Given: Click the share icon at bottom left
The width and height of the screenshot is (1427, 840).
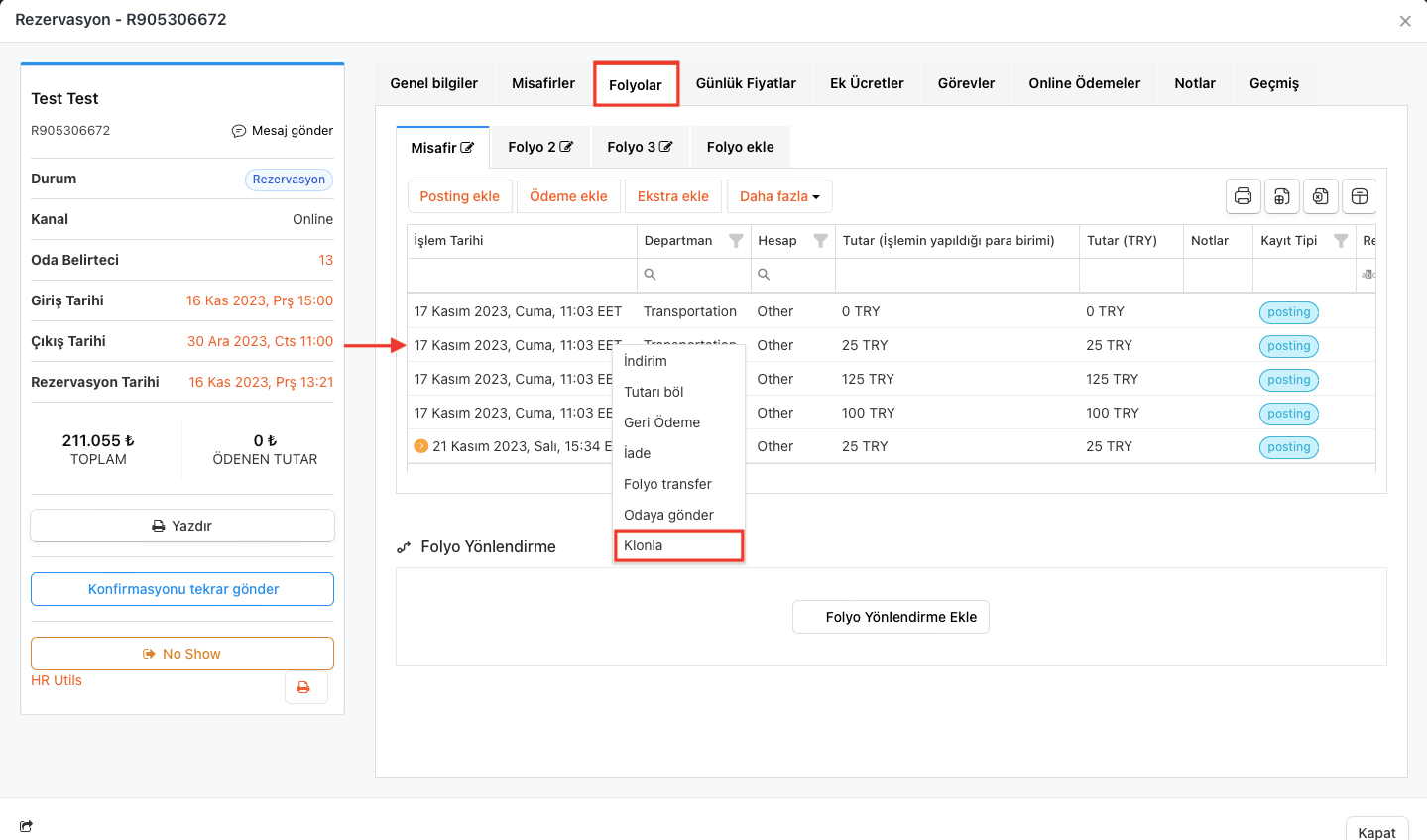Looking at the screenshot, I should [x=26, y=826].
